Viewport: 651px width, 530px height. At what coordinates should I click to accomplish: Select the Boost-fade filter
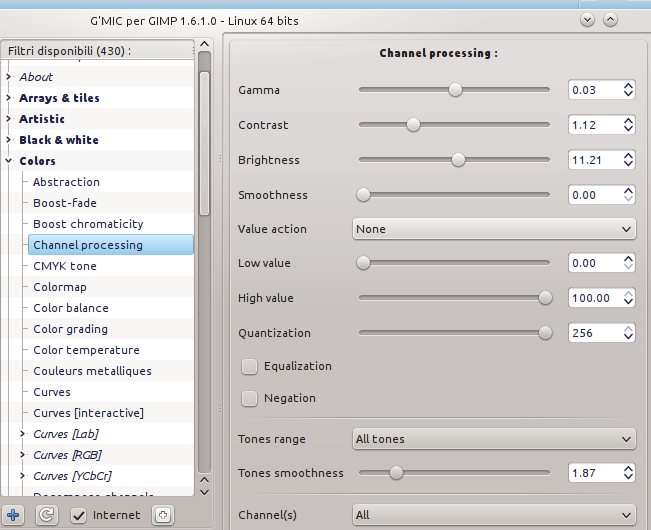[x=65, y=203]
